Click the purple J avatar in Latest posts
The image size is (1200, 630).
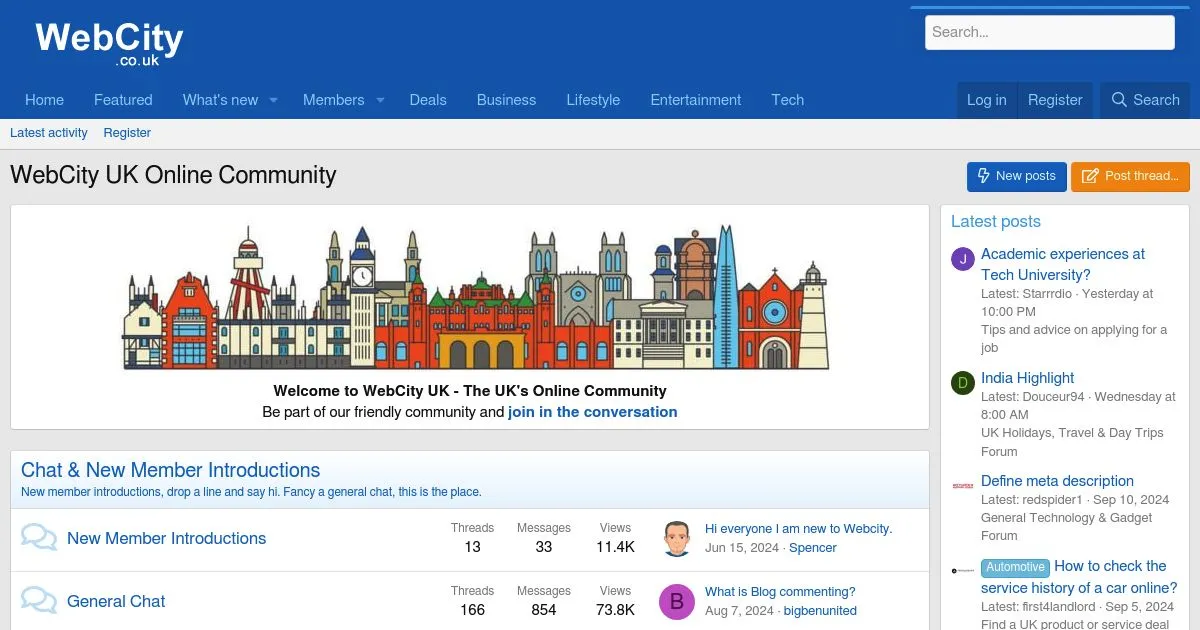962,260
